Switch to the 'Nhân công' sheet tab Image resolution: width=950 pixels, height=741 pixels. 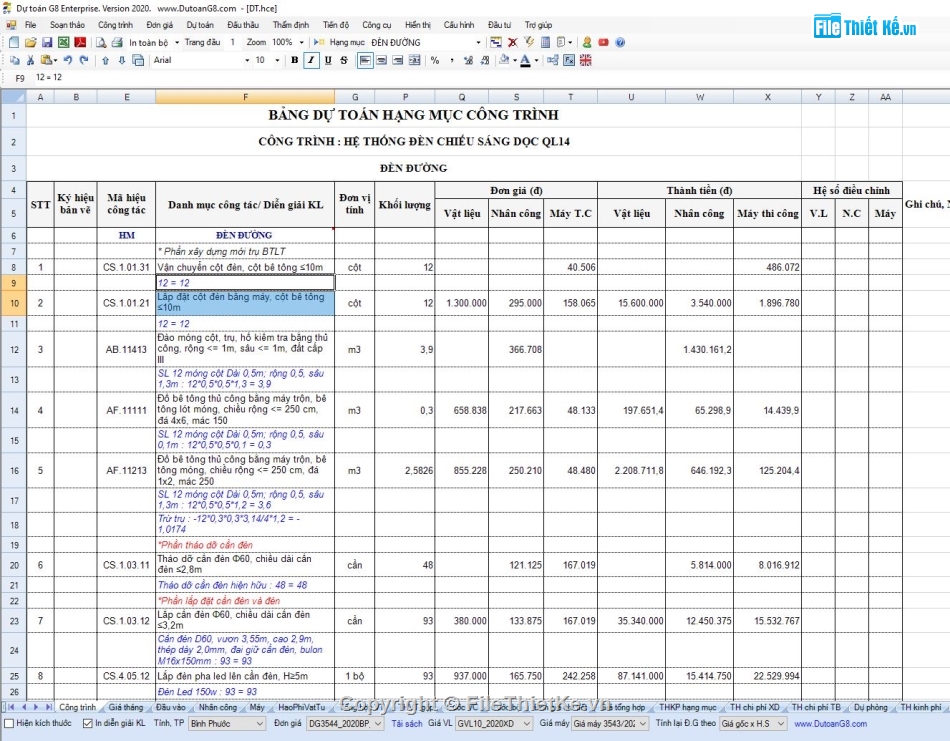(218, 707)
